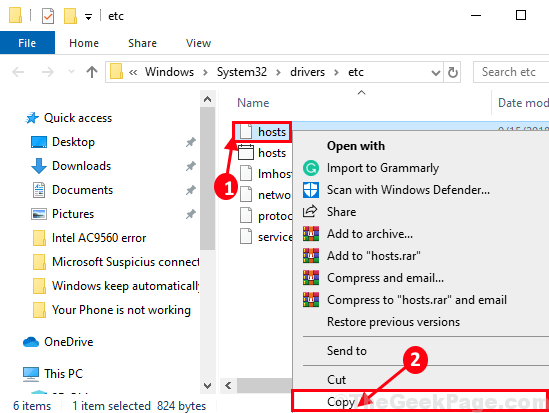Open the View ribbon tab
Image resolution: width=549 pixels, height=413 pixels.
[x=198, y=43]
